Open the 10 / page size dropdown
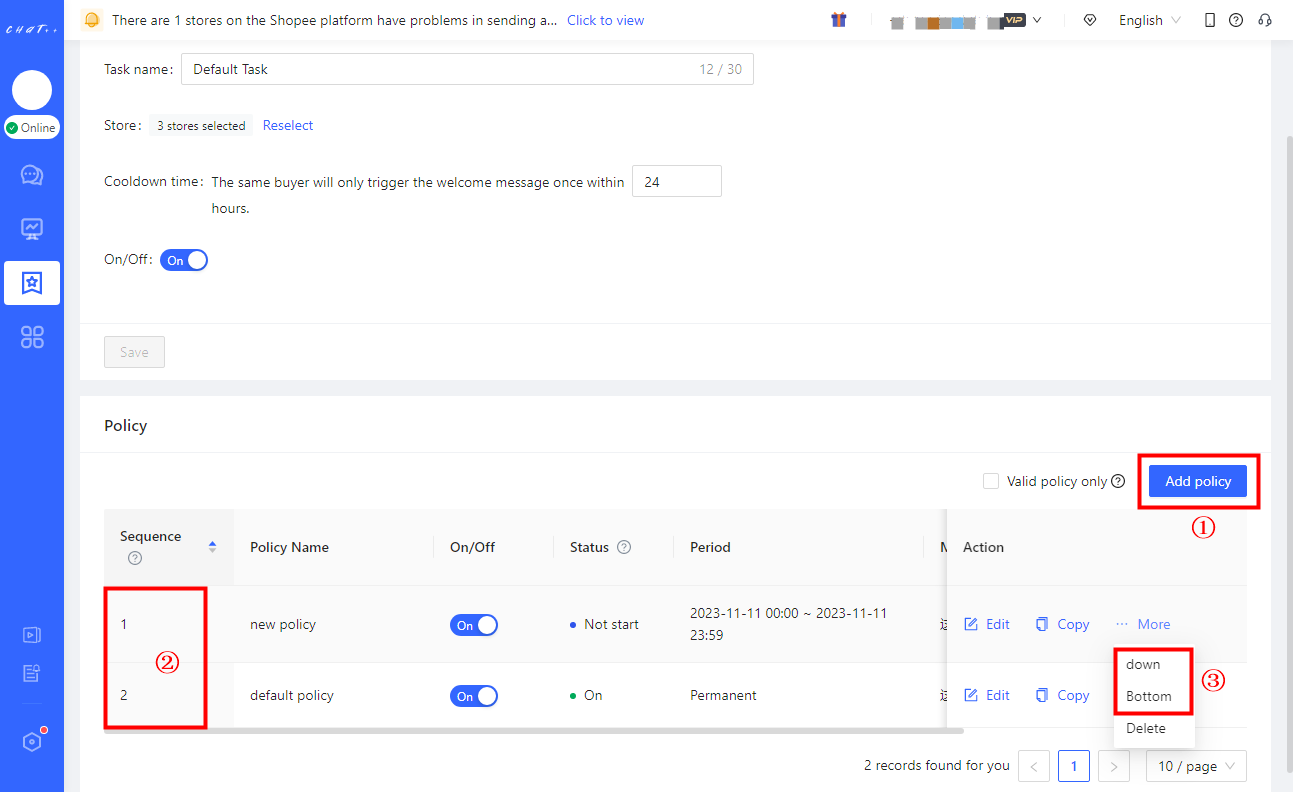 click(1196, 766)
